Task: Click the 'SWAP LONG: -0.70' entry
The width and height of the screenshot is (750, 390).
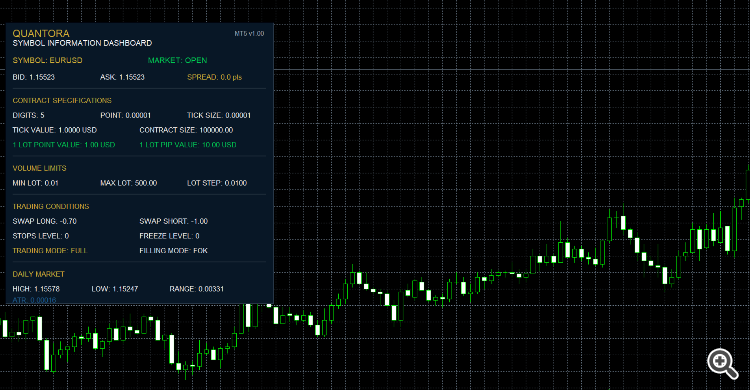Action: tap(44, 221)
